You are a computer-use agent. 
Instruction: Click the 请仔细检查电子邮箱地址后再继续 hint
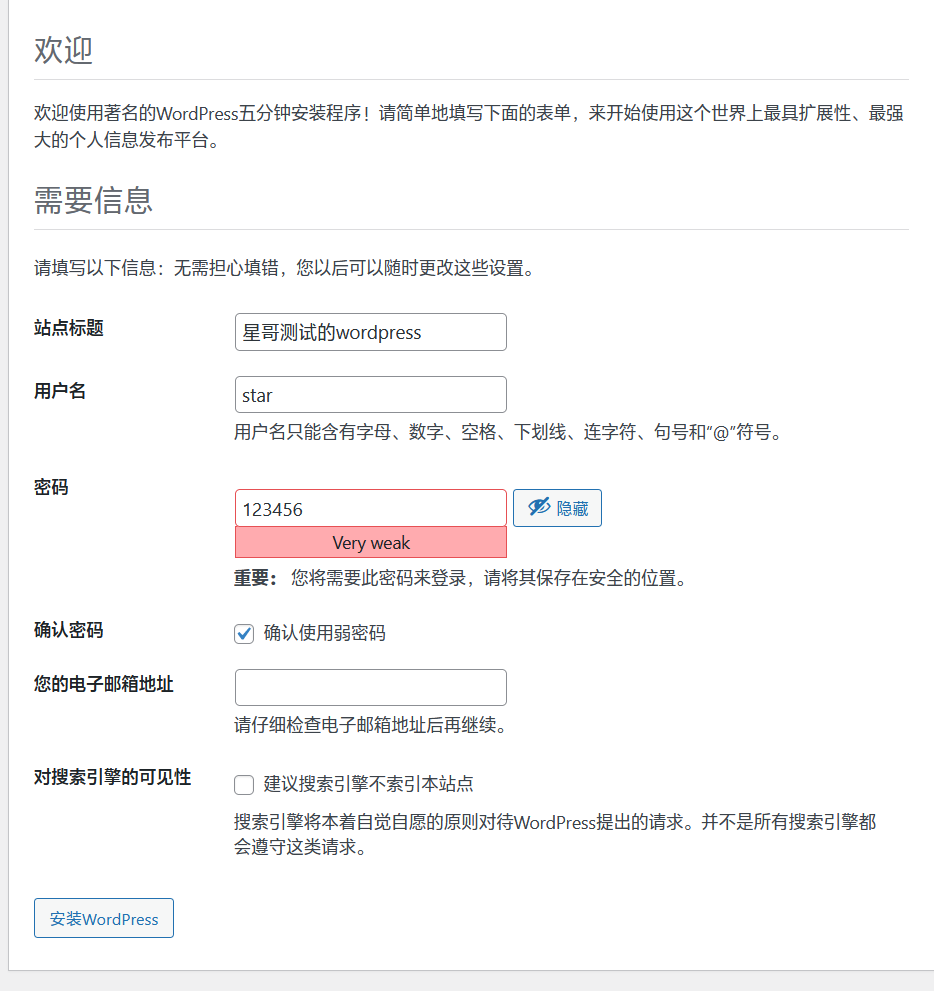(x=372, y=725)
